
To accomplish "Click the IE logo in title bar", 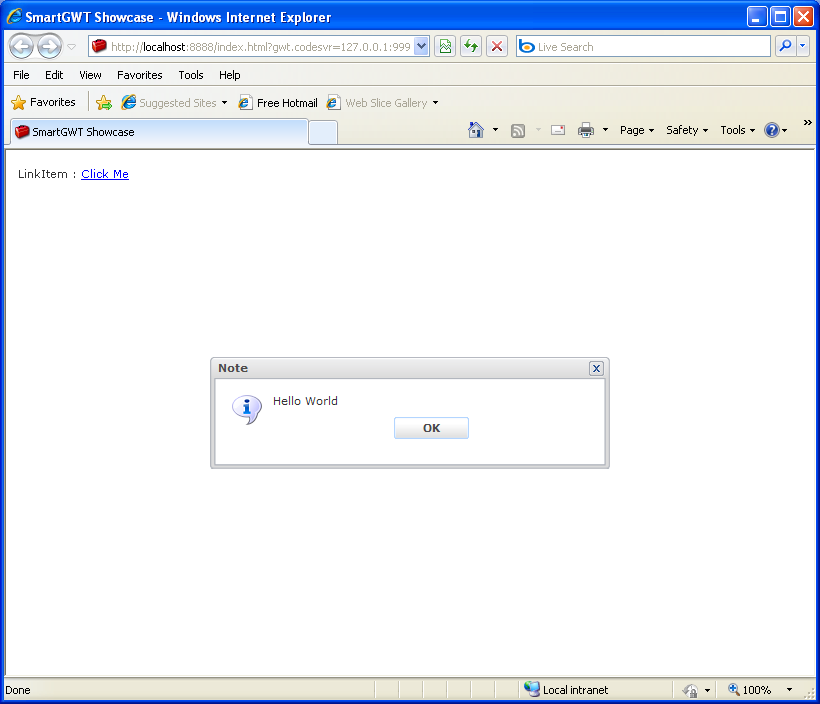I will coord(14,17).
